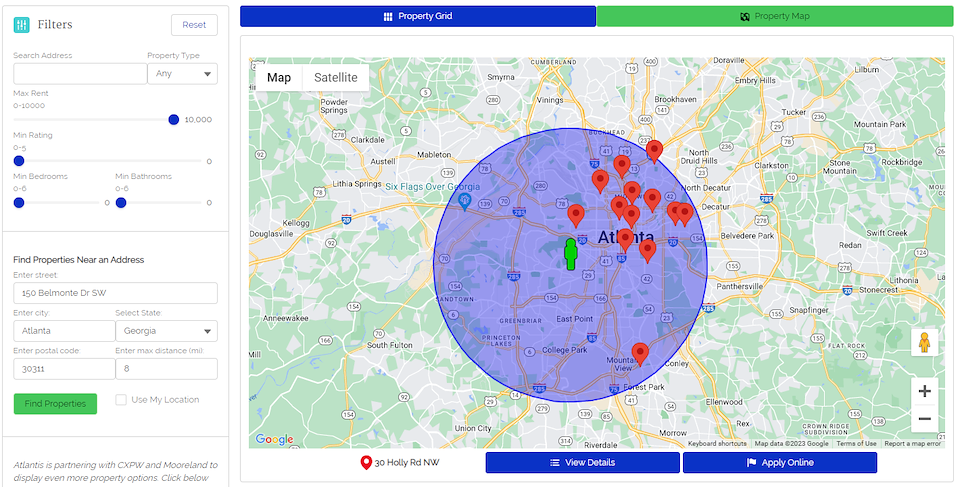
Task: Click the Max Rent slider handle
Action: click(174, 119)
